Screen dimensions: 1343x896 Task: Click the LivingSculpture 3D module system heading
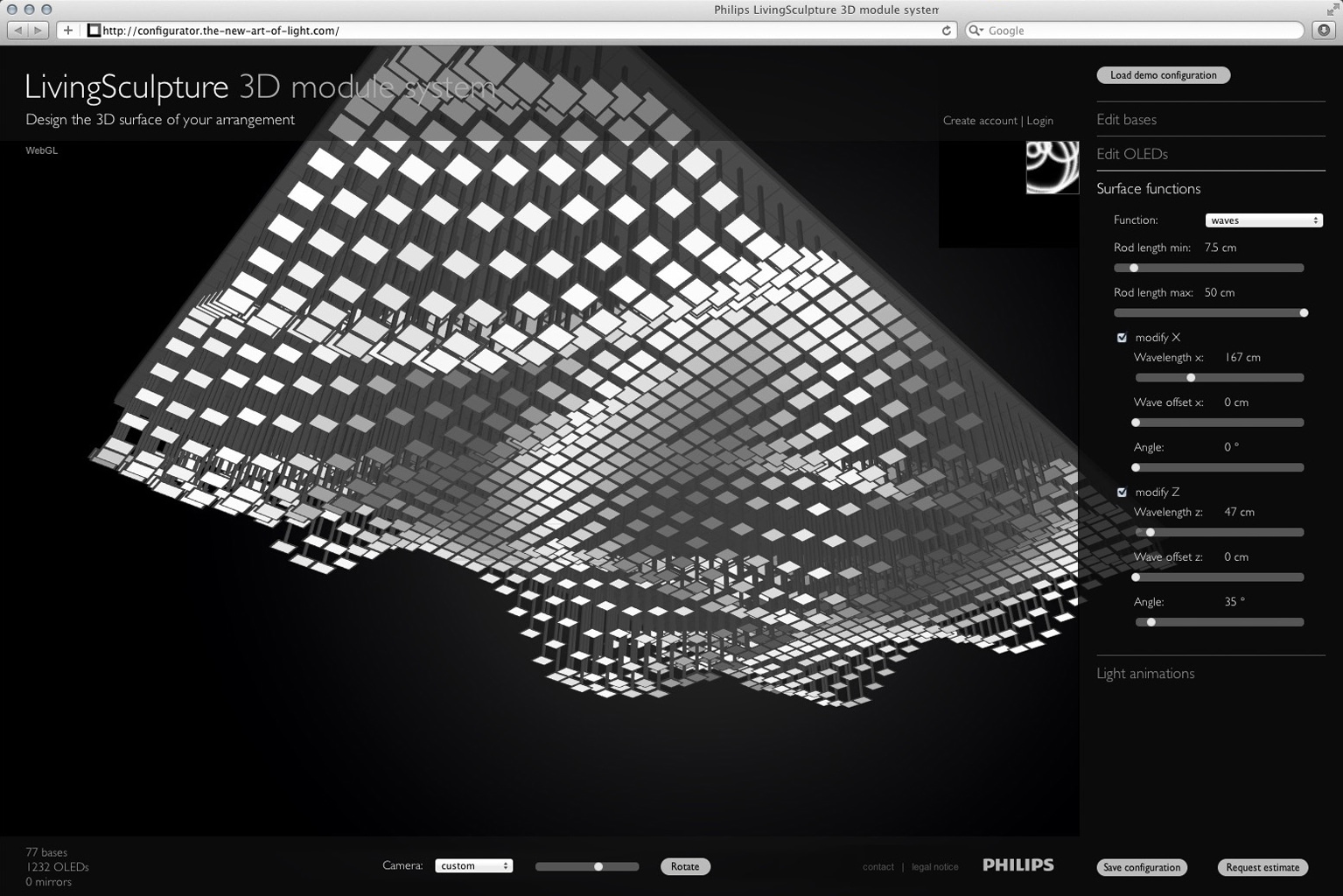tap(260, 87)
